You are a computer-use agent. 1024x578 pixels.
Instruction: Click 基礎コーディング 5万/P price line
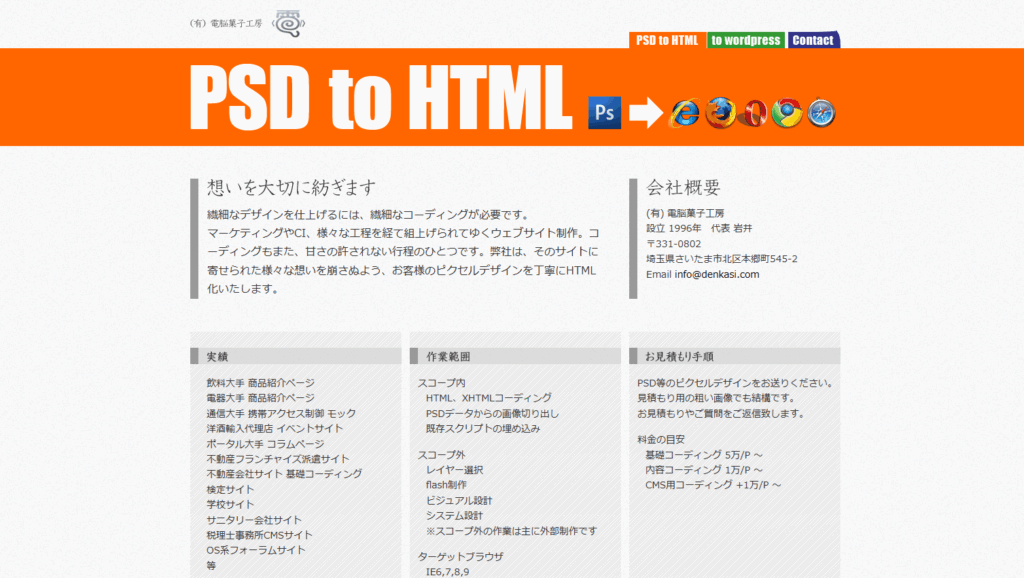click(704, 455)
